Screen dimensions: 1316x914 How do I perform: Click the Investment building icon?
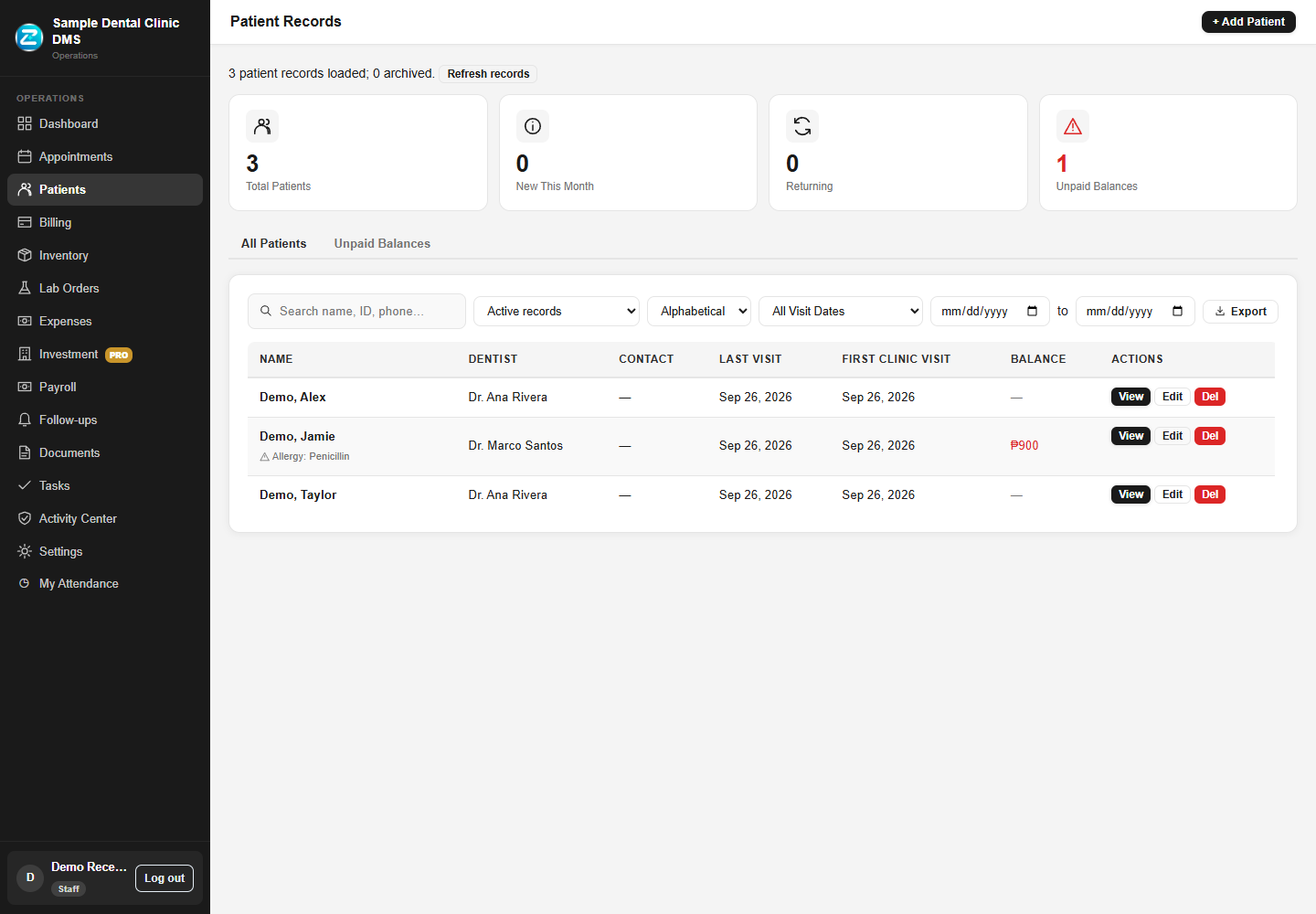click(x=25, y=354)
